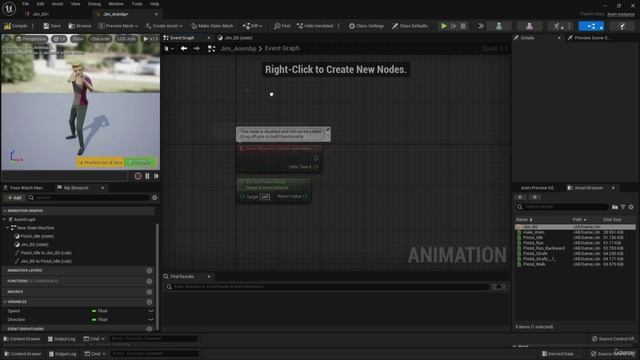The width and height of the screenshot is (640, 360).
Task: Toggle Show flags in preview viewport
Action: coord(78,39)
